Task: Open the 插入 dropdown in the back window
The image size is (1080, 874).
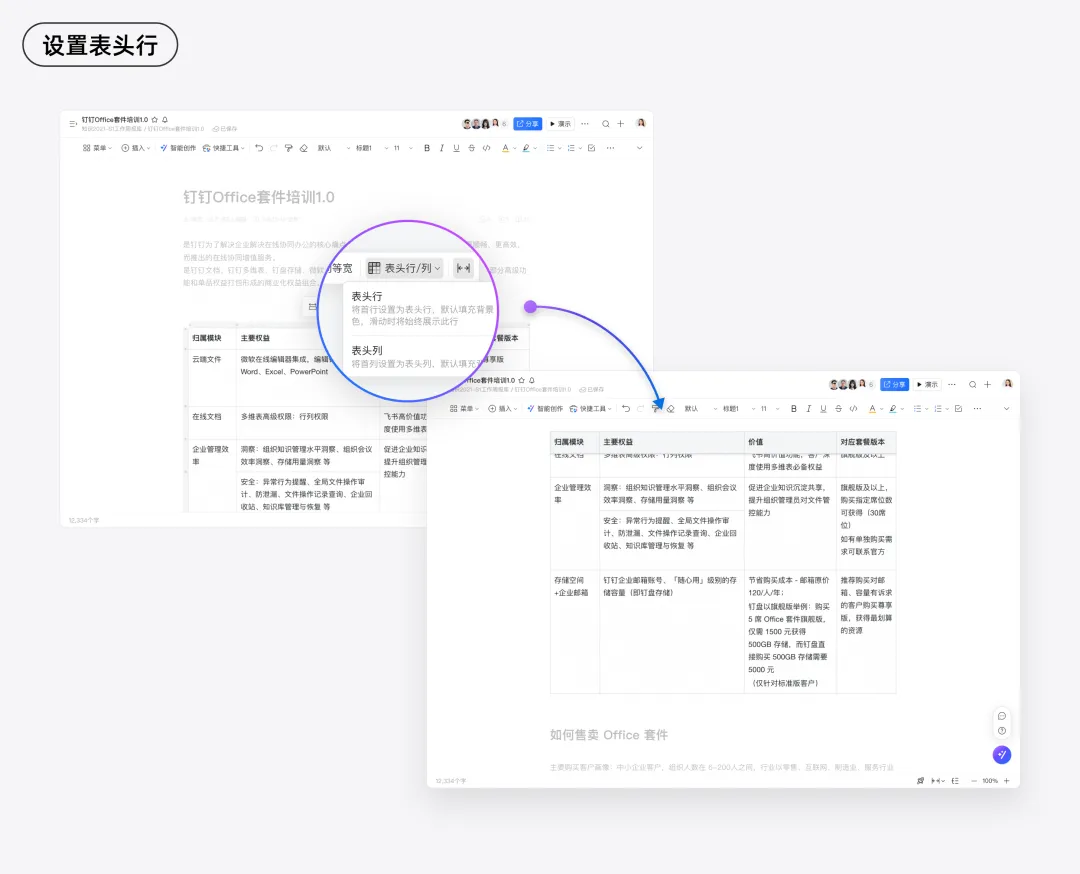Action: pos(136,148)
